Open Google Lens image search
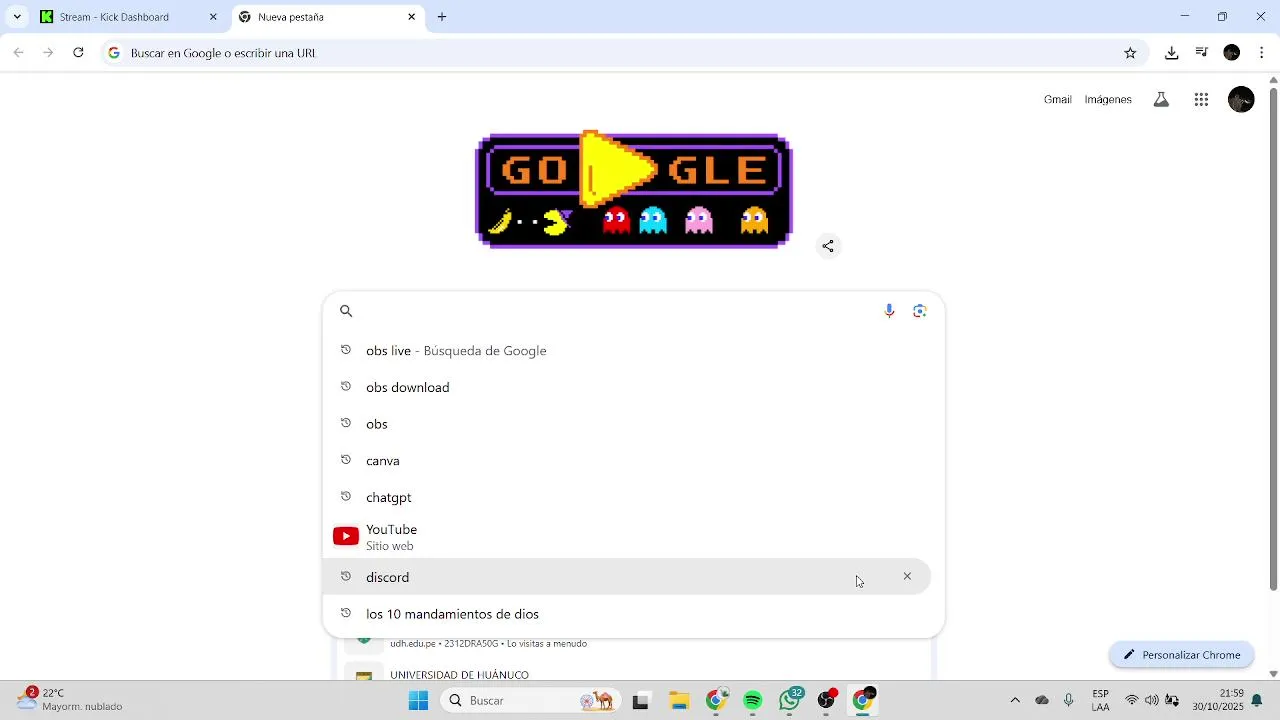 [920, 311]
